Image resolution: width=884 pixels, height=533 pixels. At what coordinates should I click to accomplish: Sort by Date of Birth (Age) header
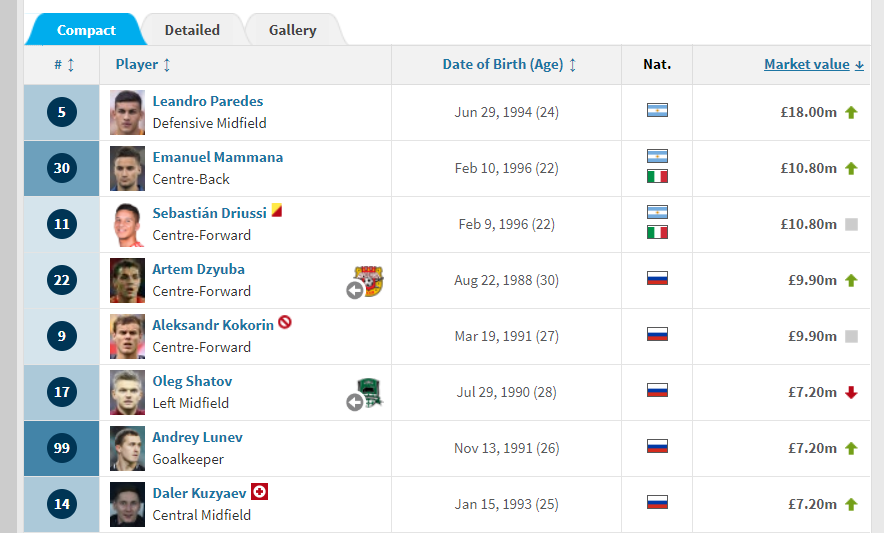point(509,65)
